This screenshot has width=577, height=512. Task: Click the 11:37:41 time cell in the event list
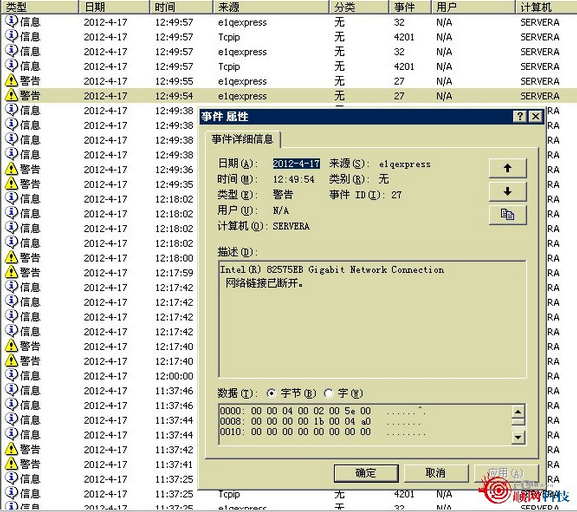pos(174,464)
